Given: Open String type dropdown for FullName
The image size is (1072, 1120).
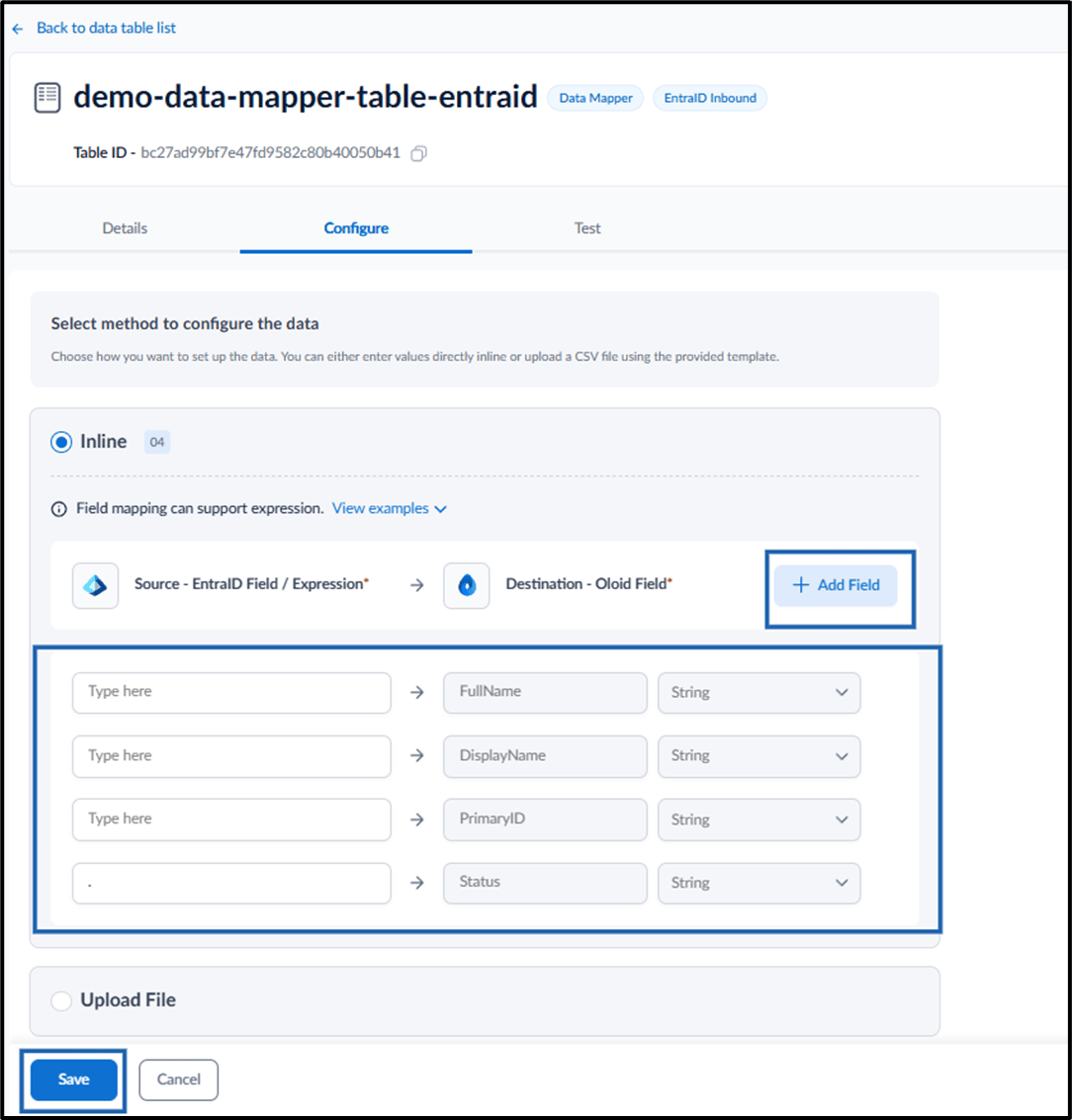Looking at the screenshot, I should coord(759,692).
